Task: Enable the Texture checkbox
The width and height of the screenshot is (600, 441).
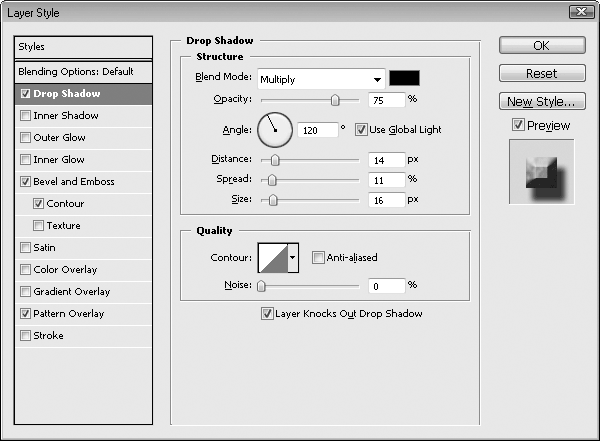Action: 38,225
